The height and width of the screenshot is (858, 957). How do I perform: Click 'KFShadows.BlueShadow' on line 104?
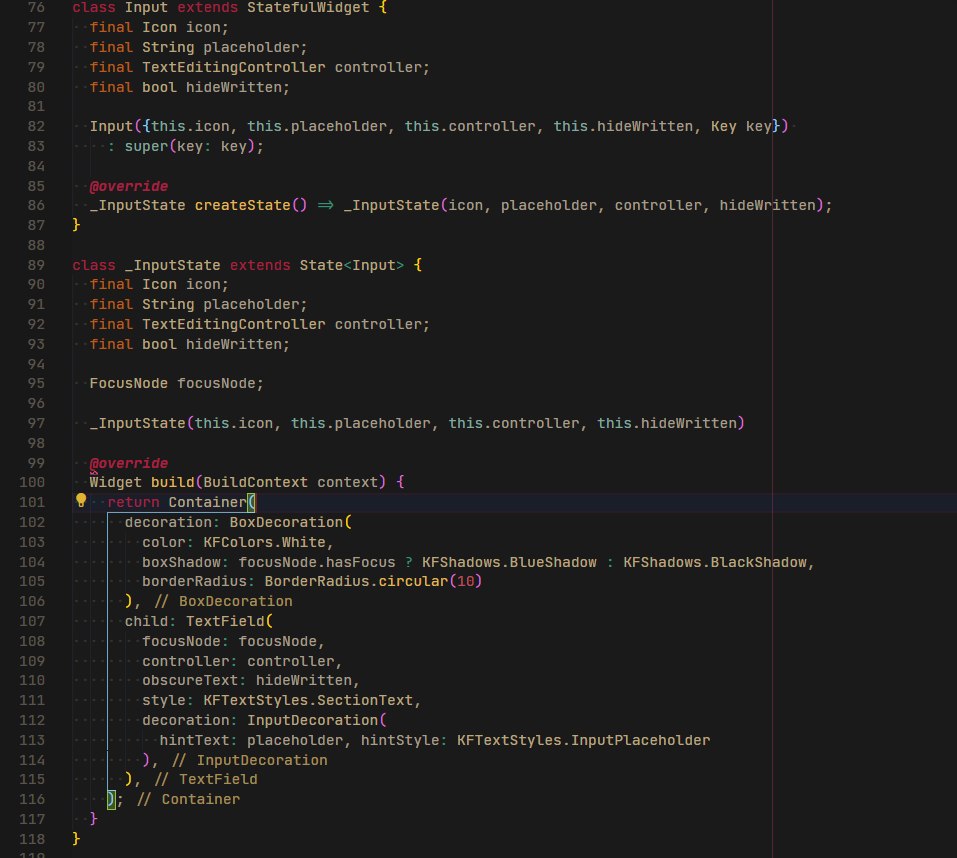click(509, 562)
